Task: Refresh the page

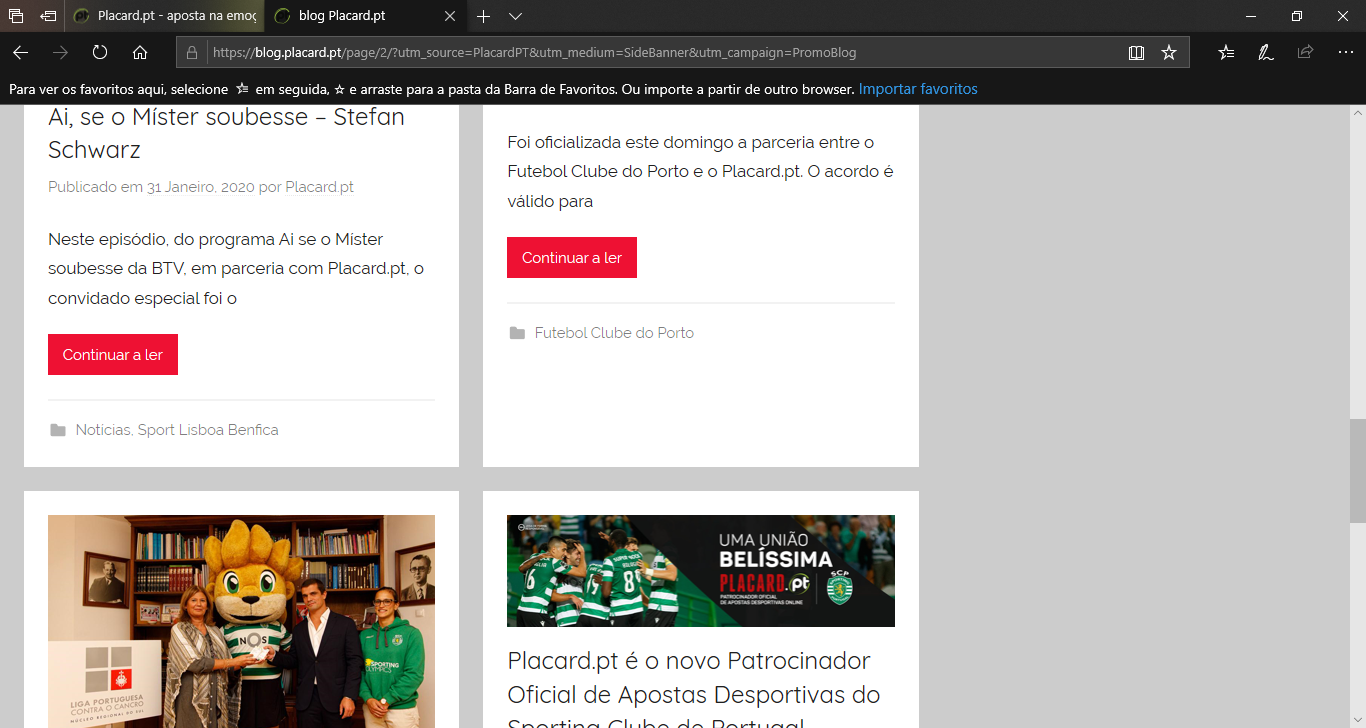Action: [100, 52]
